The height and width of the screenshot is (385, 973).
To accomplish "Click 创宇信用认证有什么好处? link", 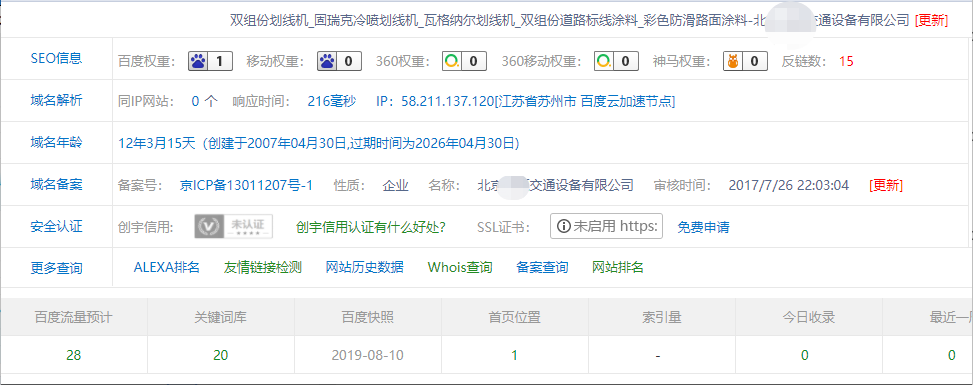I will 370,227.
